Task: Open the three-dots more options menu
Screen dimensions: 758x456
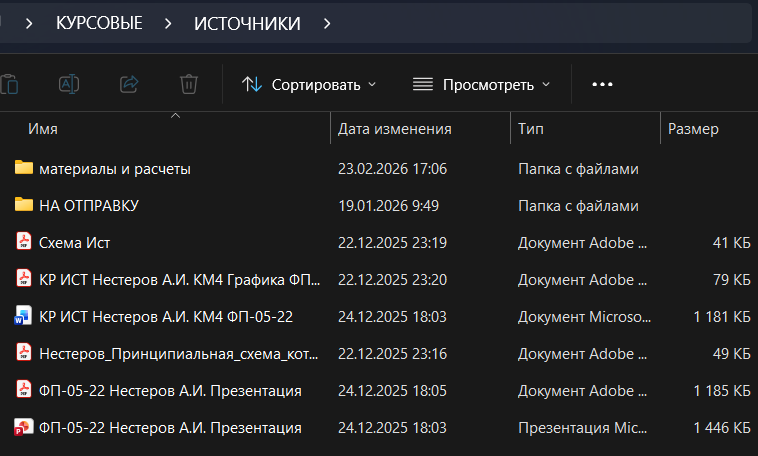Action: point(602,84)
